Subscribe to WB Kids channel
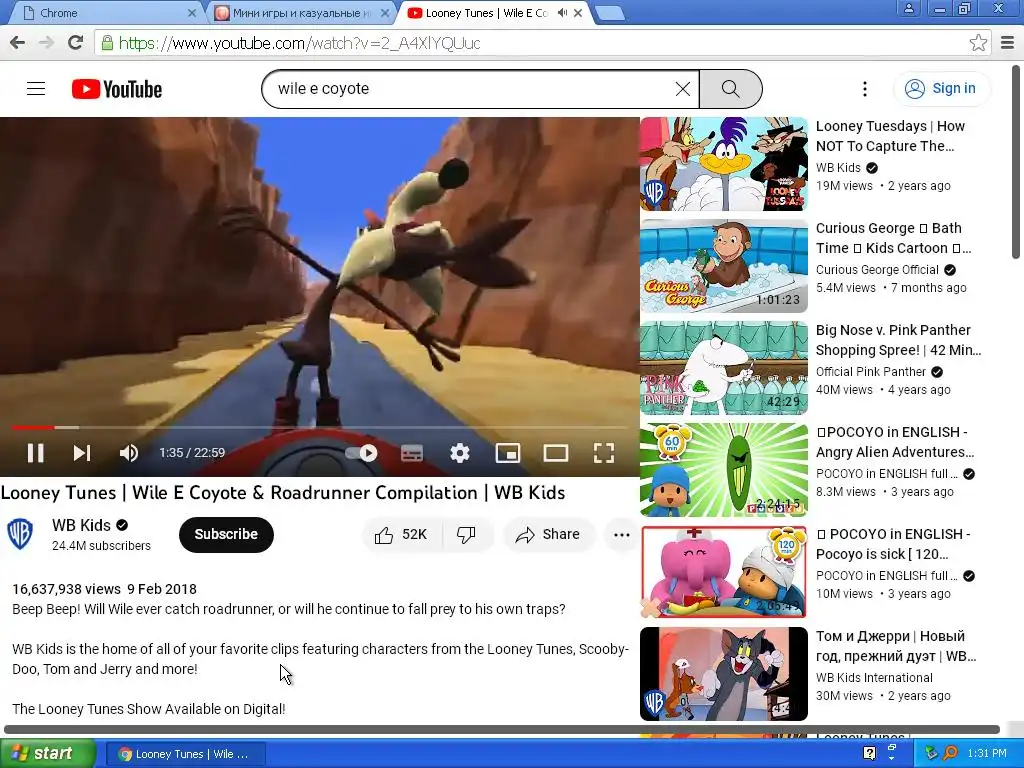 coord(226,534)
